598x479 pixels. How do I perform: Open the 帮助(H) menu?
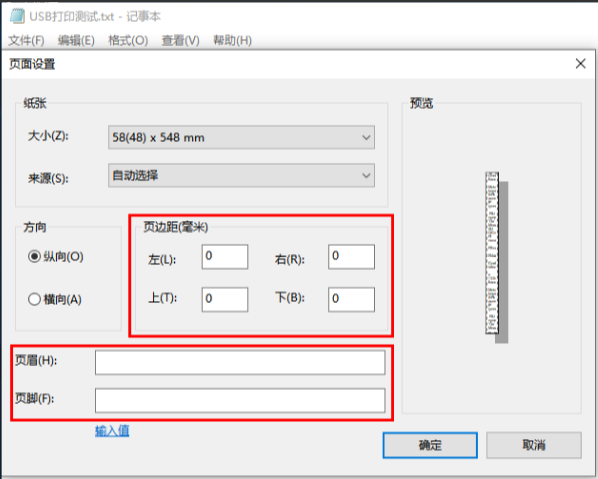[x=232, y=40]
